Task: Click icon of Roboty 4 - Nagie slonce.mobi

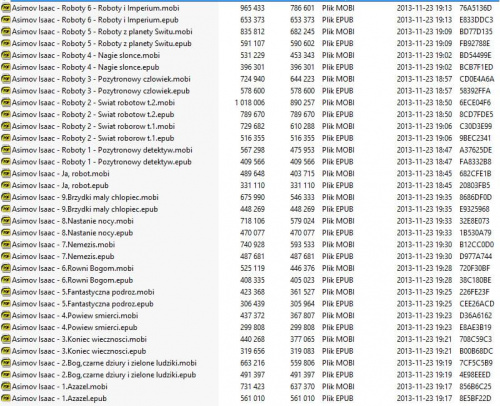Action: 5,55
